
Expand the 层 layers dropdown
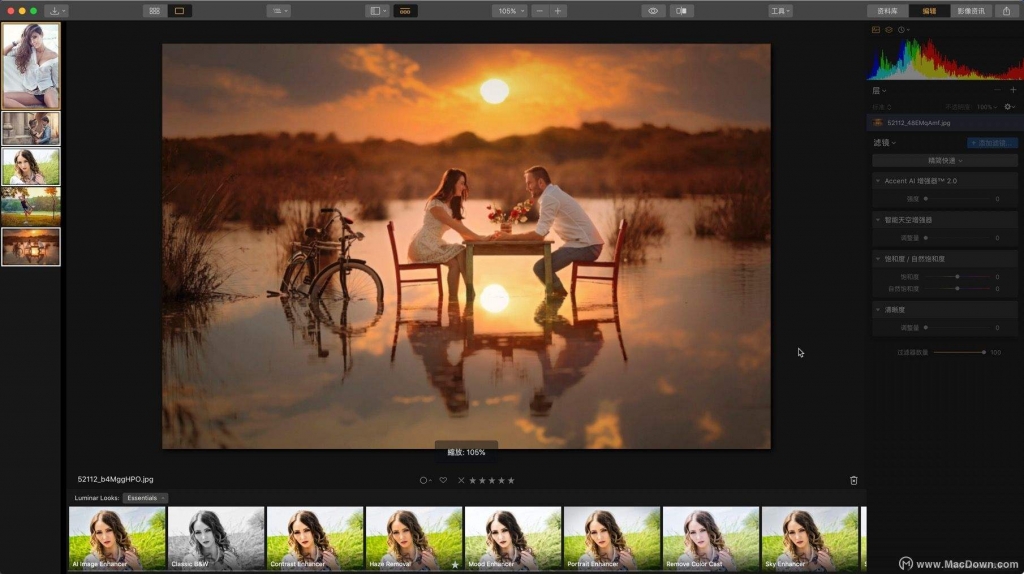(879, 90)
